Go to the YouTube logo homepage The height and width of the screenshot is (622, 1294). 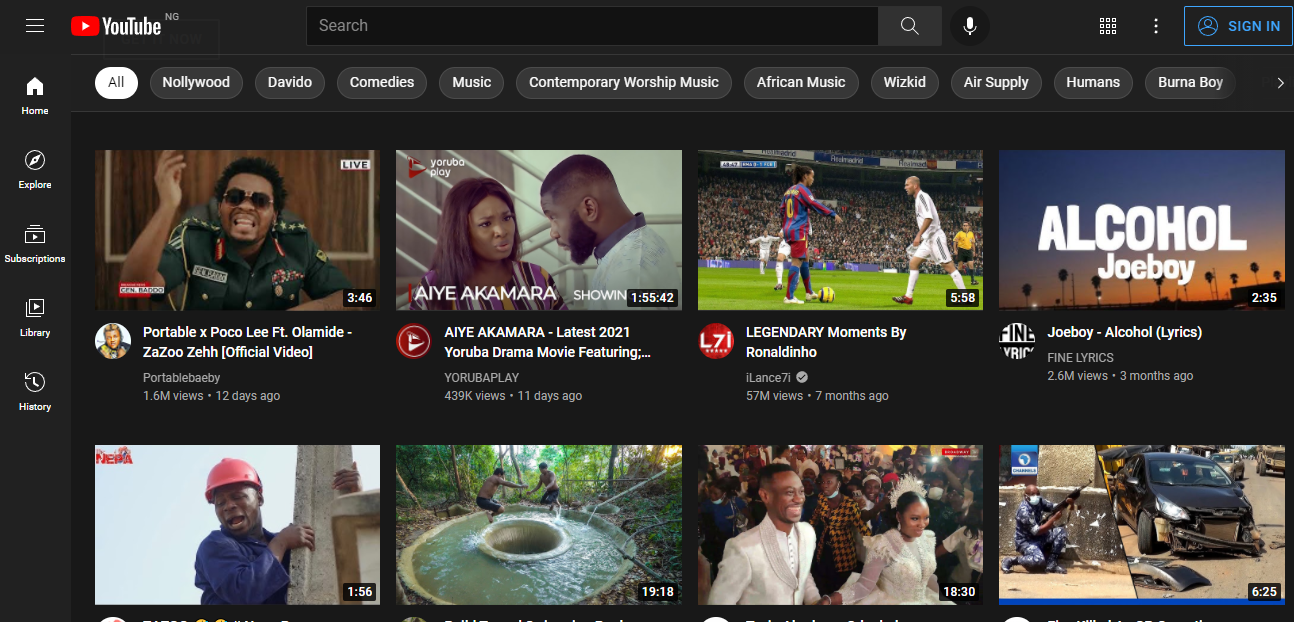pos(116,26)
